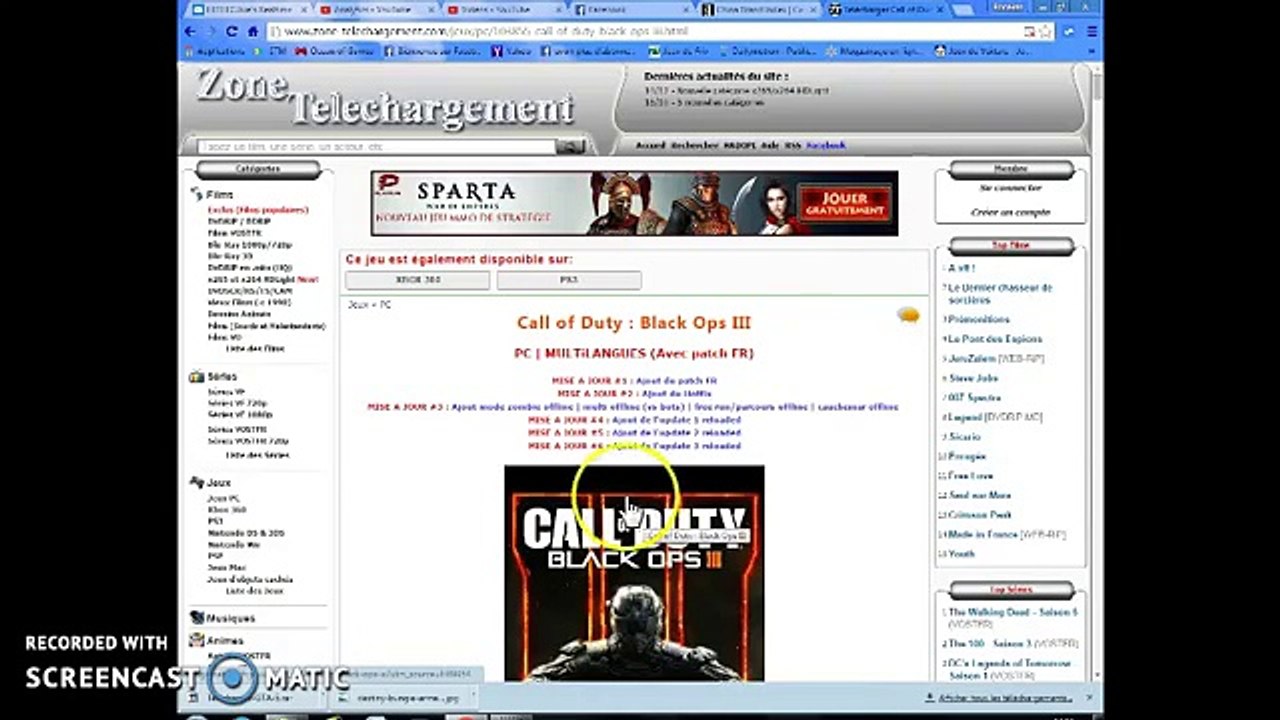Screen dimensions: 1280x720
Task: Bookmark this page with the star icon
Action: tap(1044, 31)
